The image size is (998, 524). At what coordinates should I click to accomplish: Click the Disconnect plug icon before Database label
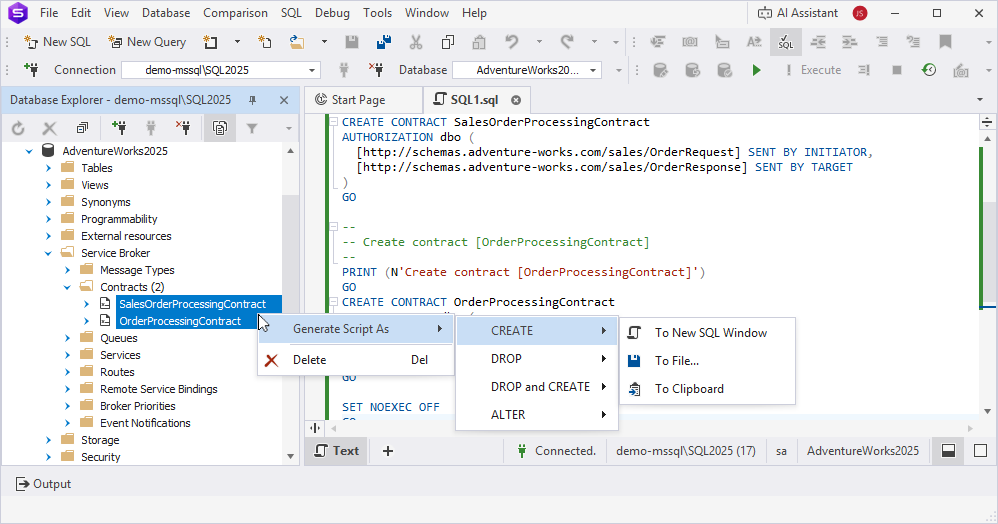point(376,69)
